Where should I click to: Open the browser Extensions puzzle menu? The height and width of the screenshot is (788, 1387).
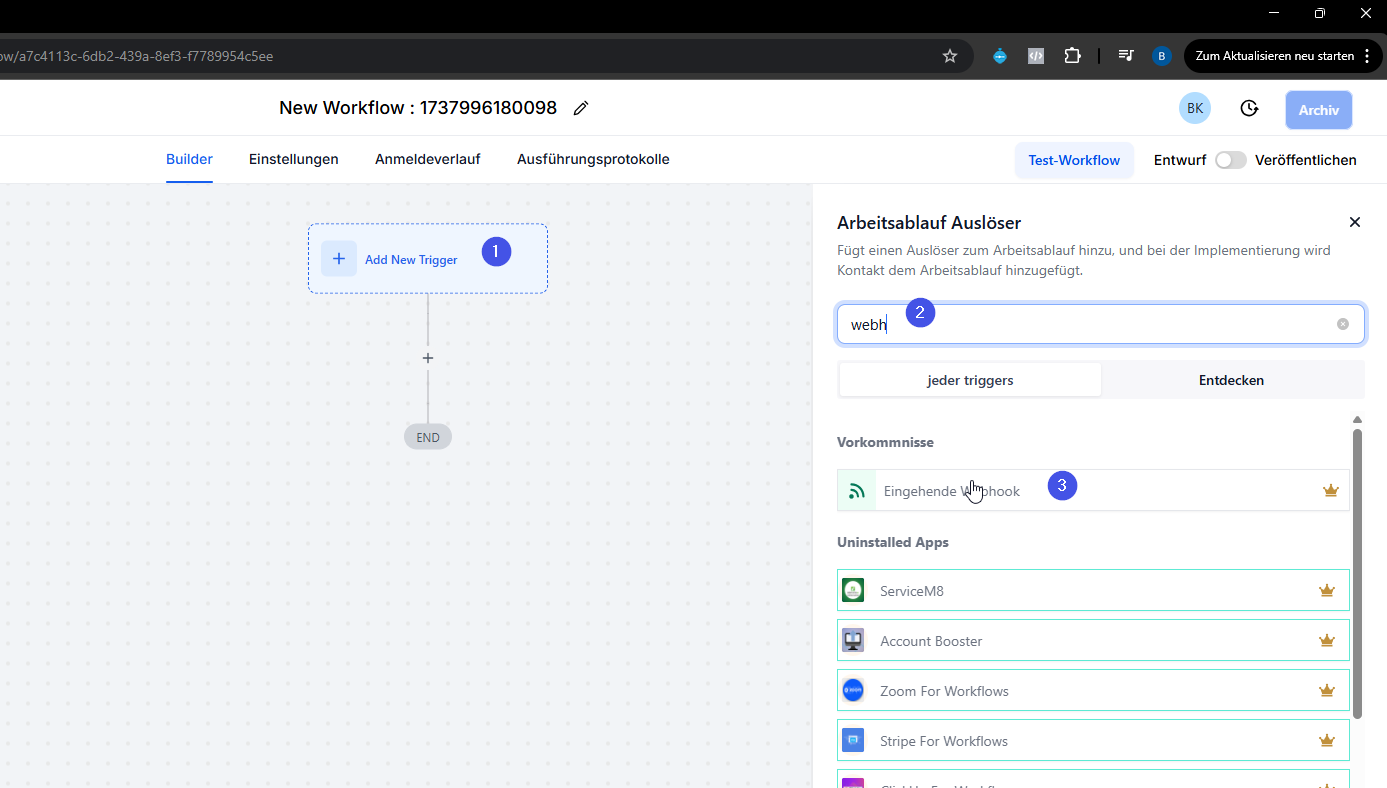(1072, 56)
